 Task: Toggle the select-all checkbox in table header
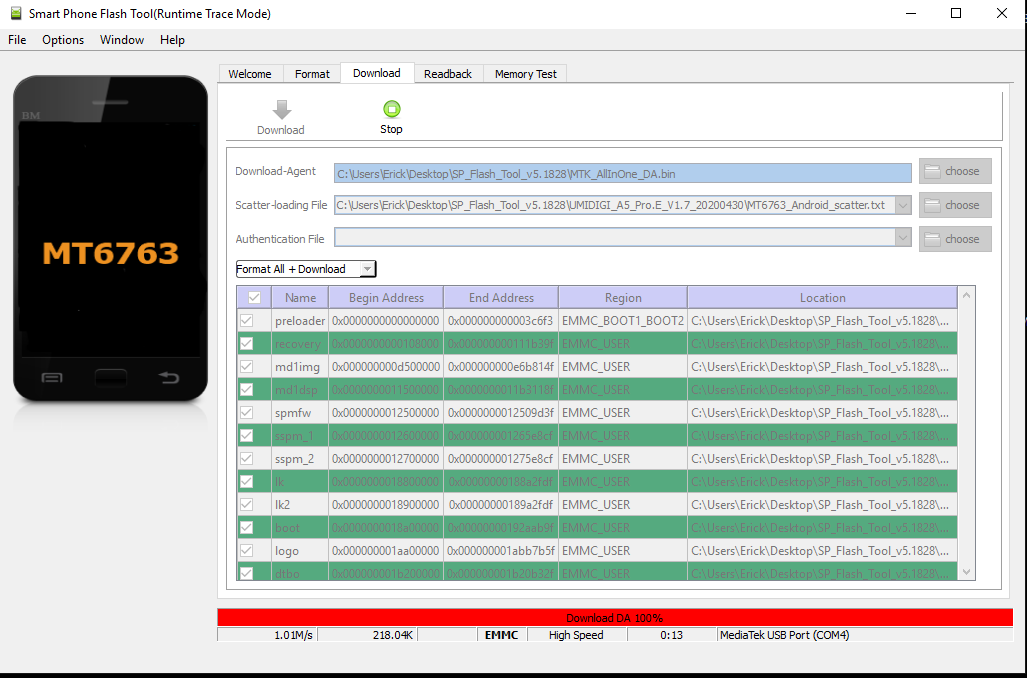[x=254, y=297]
